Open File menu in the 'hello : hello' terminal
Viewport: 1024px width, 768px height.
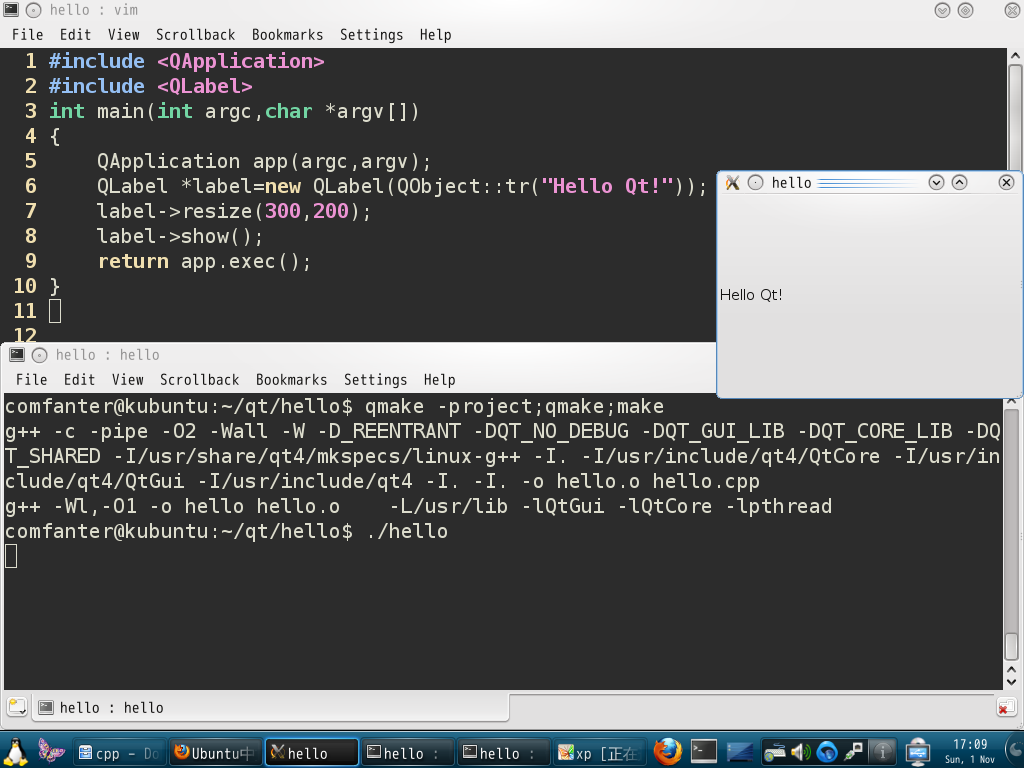[31, 379]
